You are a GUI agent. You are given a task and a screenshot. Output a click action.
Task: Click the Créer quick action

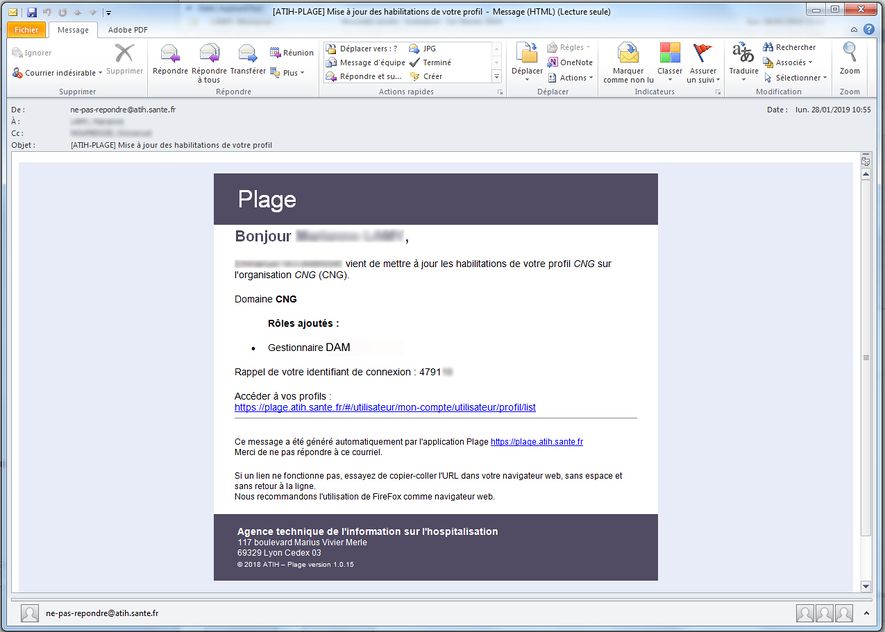[426, 76]
